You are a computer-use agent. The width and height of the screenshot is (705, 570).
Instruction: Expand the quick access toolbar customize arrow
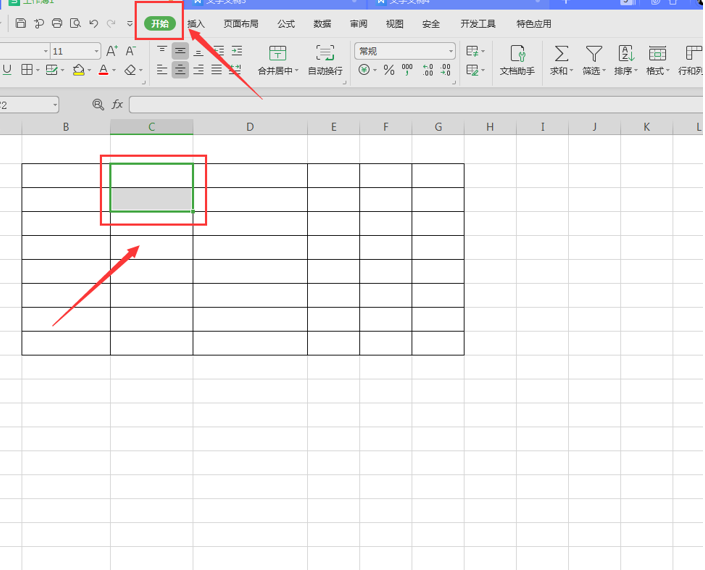point(130,24)
